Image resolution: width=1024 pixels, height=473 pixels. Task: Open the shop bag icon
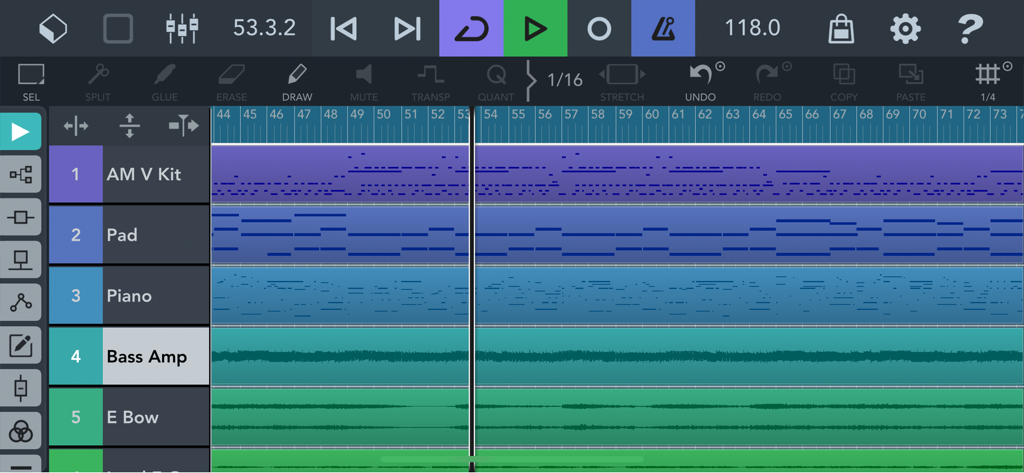click(x=841, y=28)
